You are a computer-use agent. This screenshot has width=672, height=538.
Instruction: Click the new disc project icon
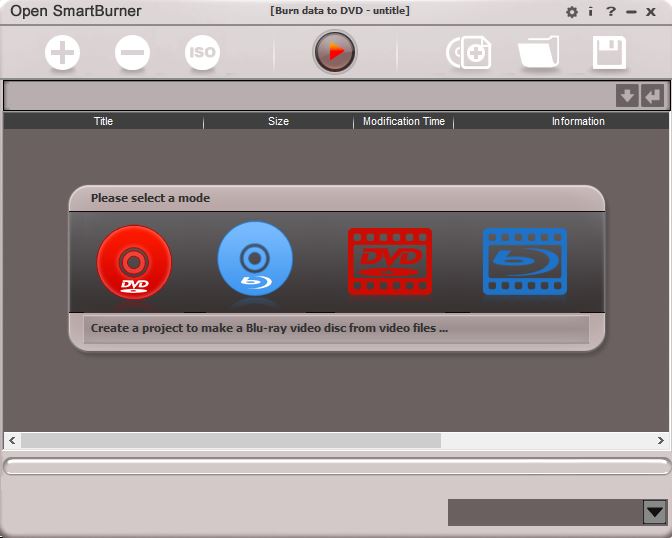(469, 52)
